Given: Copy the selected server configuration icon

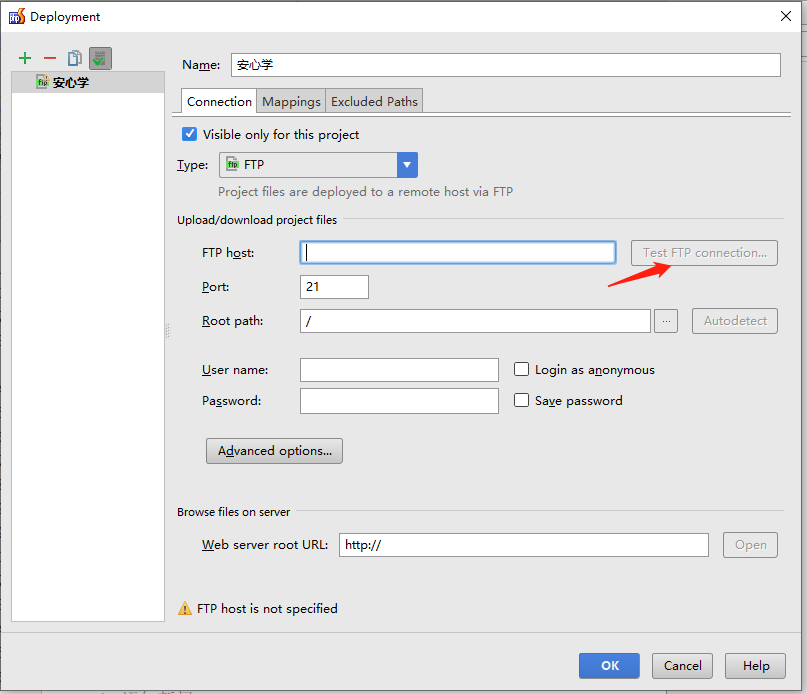Looking at the screenshot, I should pyautogui.click(x=75, y=58).
